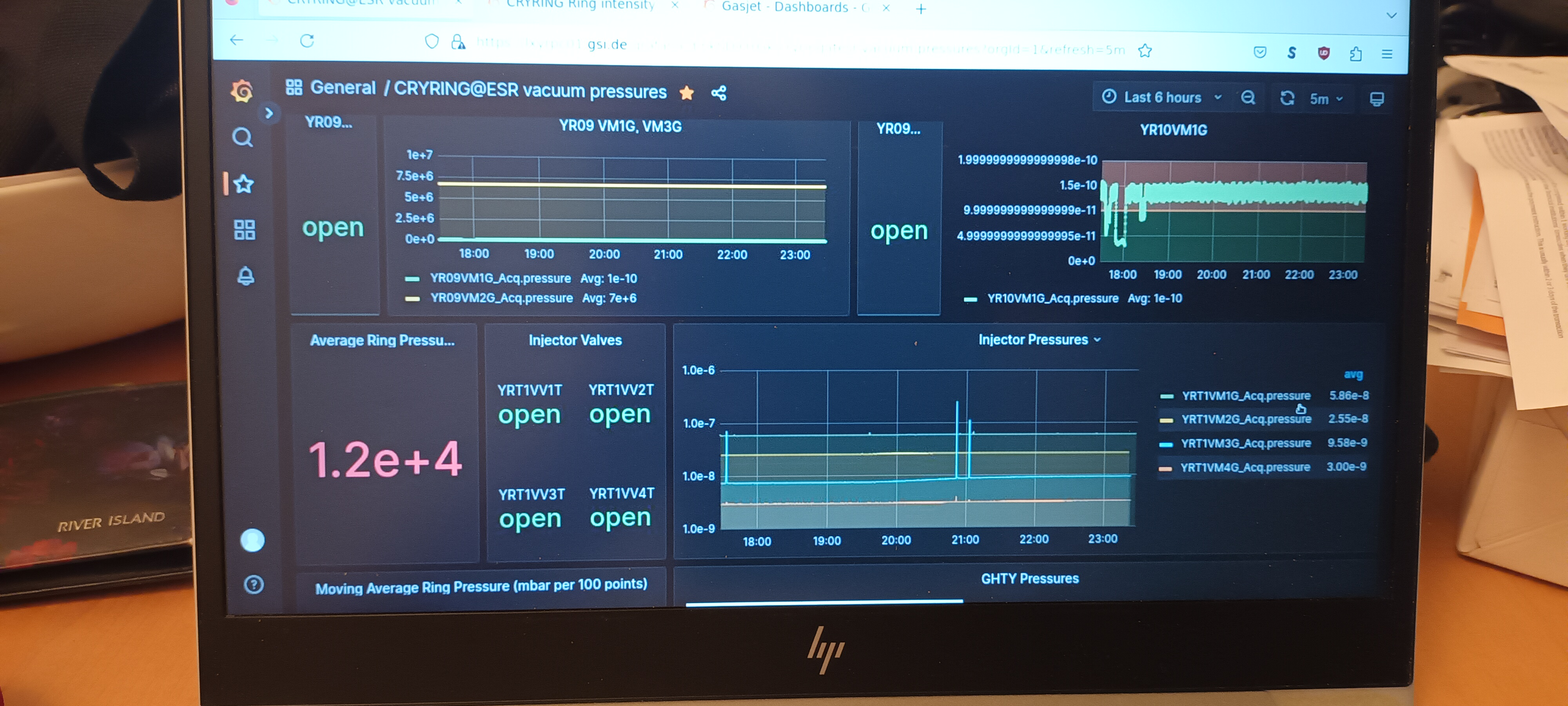Open the Grafana home logo

coord(242,91)
